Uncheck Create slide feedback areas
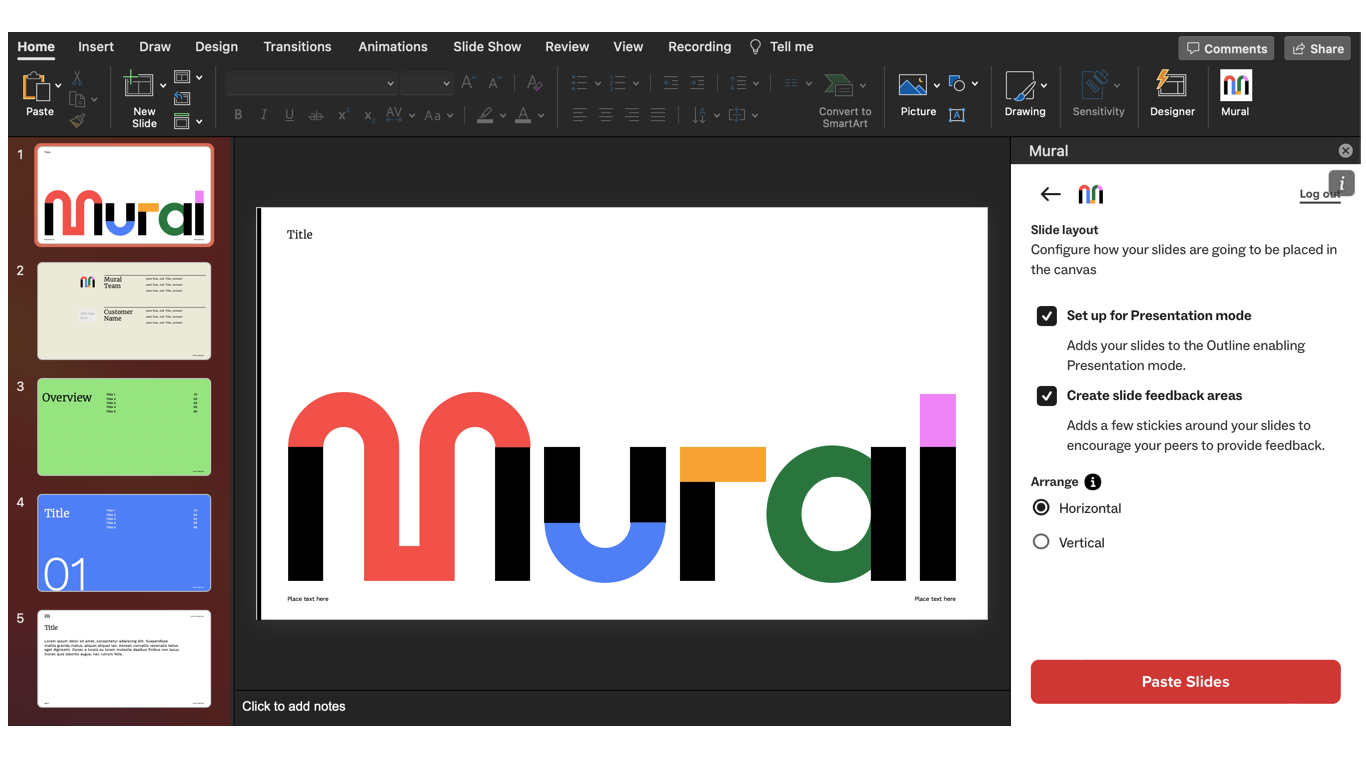This screenshot has width=1366, height=768. coord(1047,396)
